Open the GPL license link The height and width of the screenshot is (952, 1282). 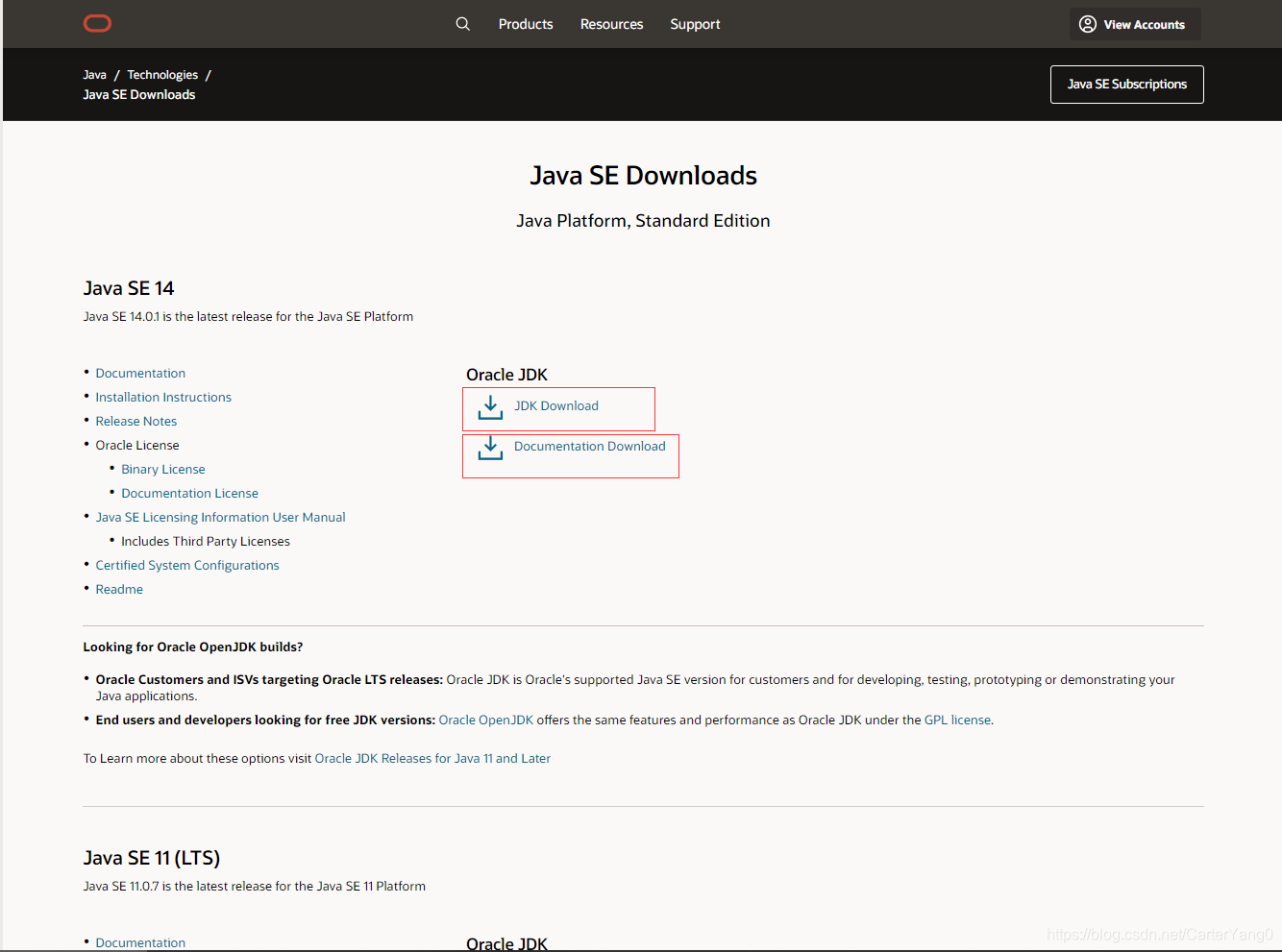point(957,720)
